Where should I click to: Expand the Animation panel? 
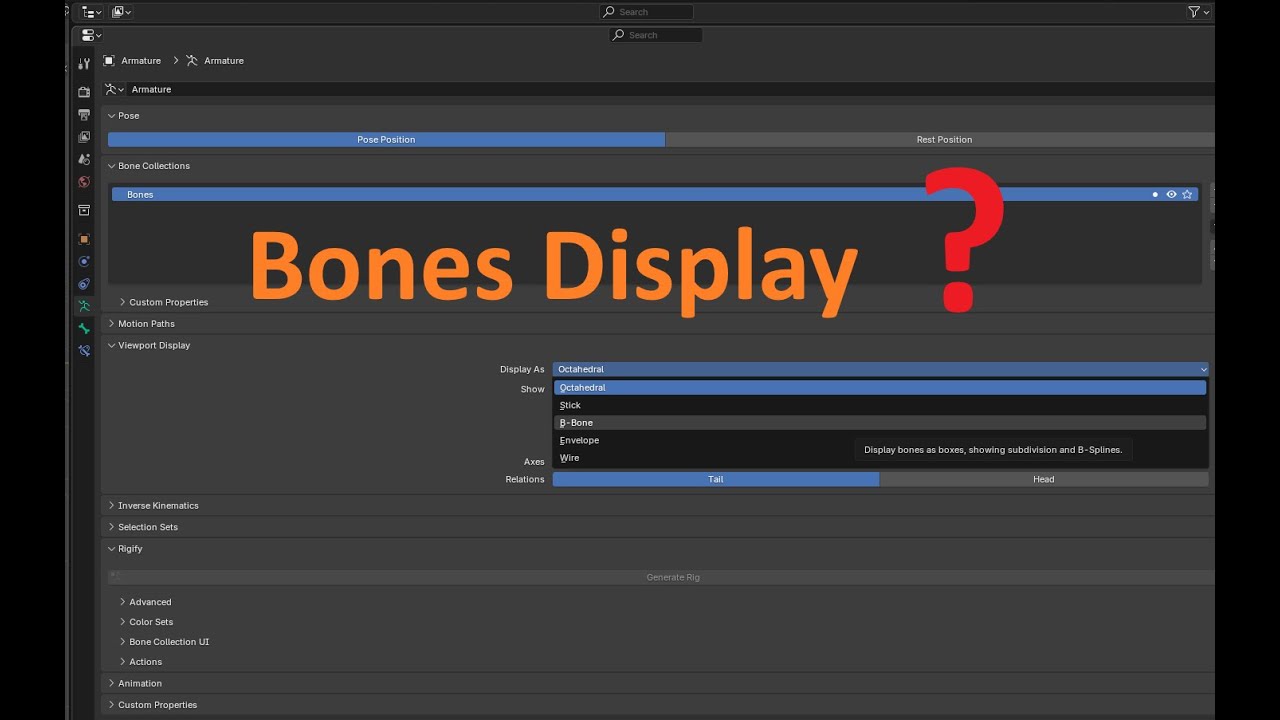click(112, 684)
